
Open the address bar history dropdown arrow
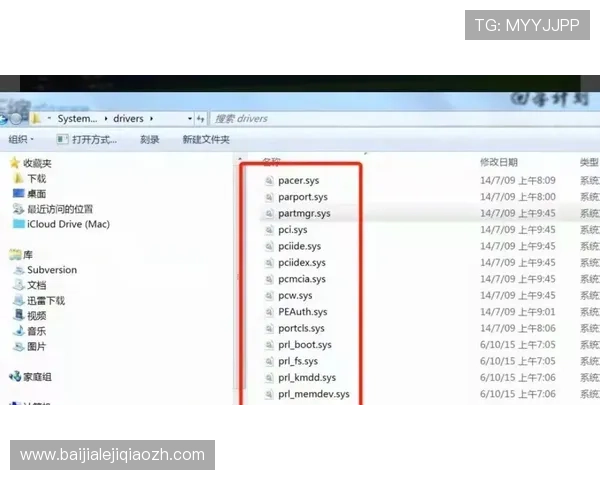coord(190,119)
